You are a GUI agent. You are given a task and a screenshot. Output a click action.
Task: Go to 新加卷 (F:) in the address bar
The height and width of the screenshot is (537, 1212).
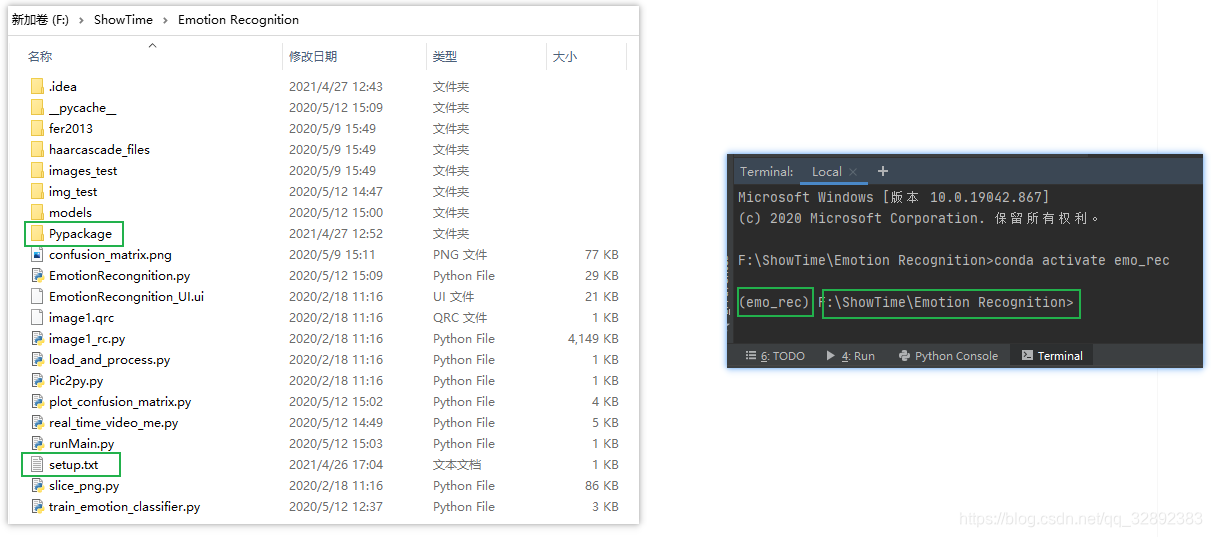40,19
